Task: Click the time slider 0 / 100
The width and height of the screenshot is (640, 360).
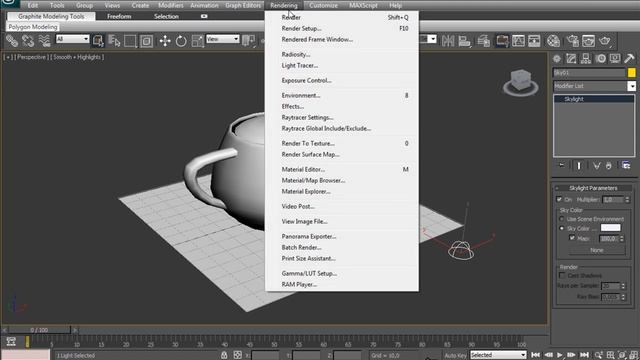Action: (x=39, y=330)
